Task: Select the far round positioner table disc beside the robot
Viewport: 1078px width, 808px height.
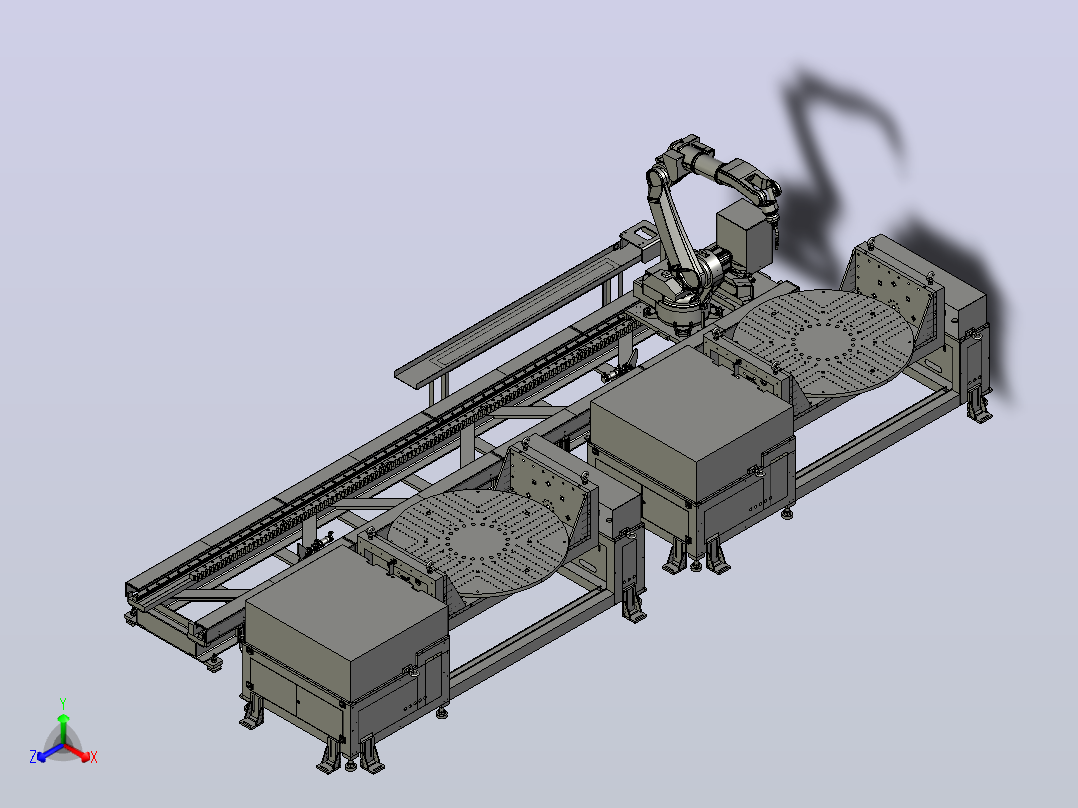Action: tap(823, 342)
